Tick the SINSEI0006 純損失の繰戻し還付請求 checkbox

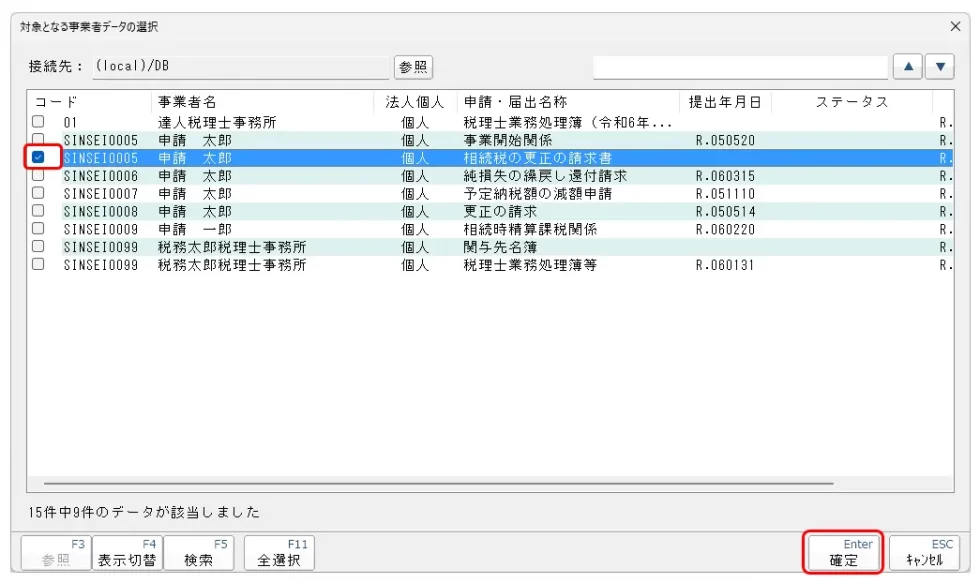click(x=38, y=175)
